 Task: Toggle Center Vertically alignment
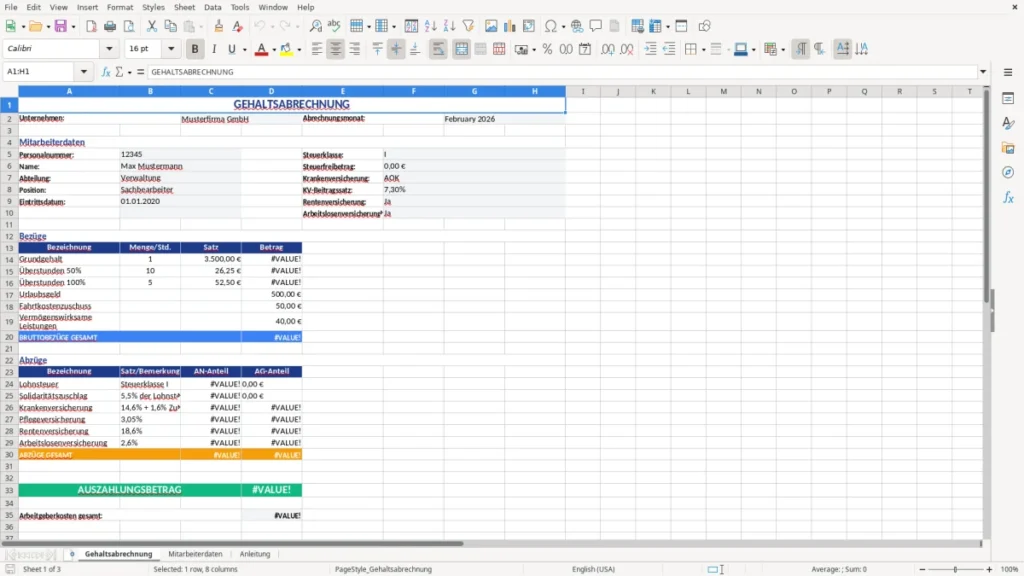point(396,49)
